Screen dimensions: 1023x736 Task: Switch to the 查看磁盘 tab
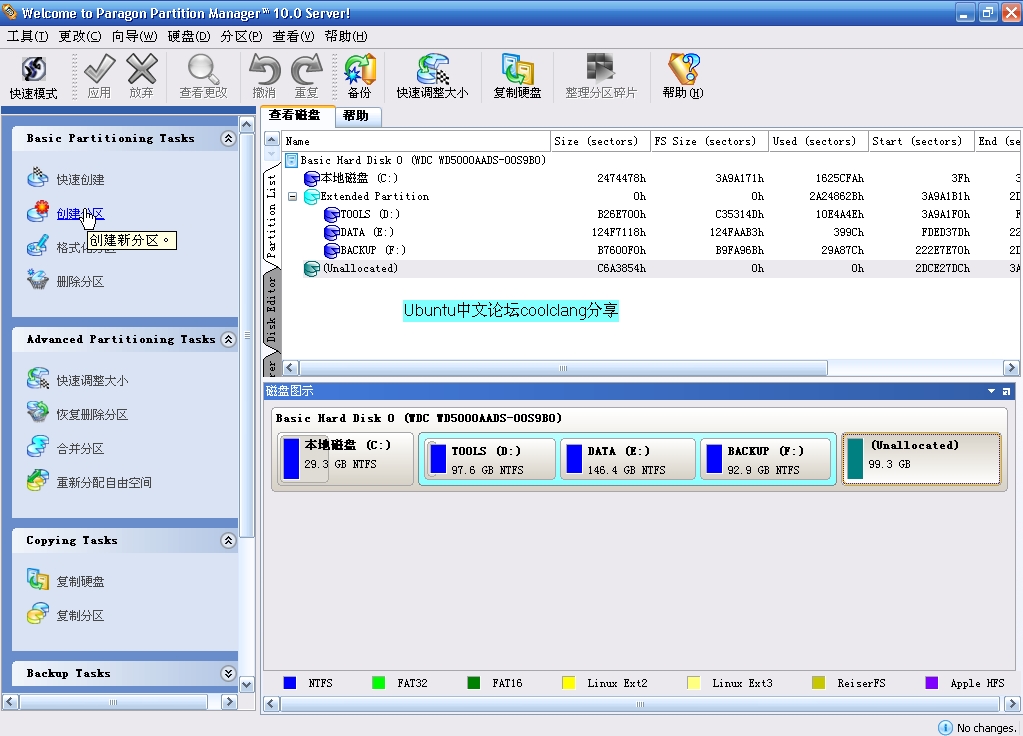point(298,115)
